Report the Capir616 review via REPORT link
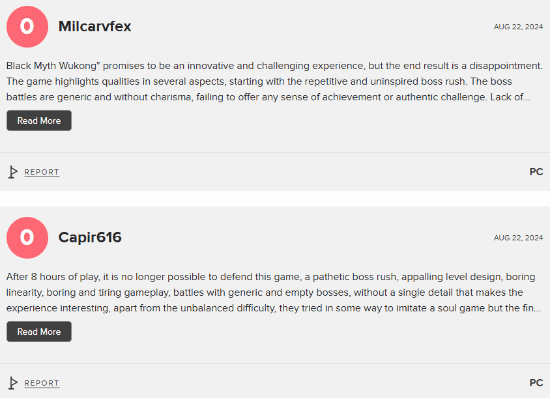 point(41,383)
